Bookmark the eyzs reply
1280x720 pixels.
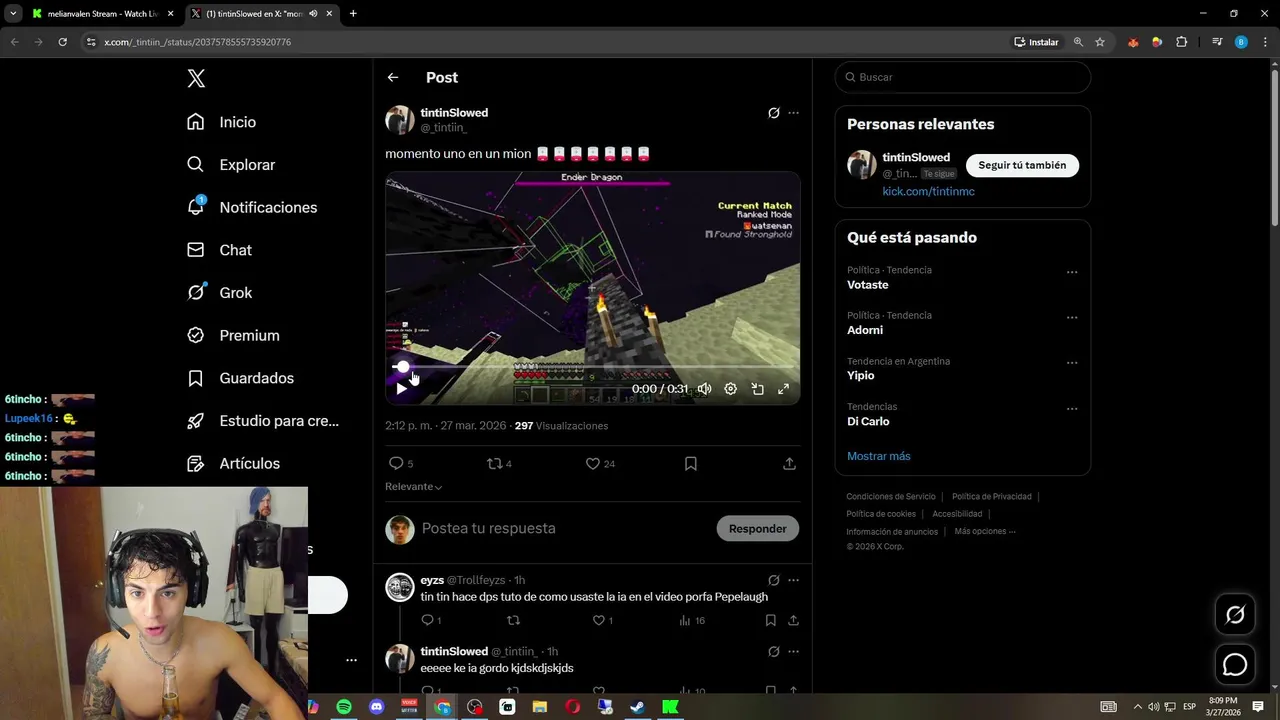[x=771, y=621]
